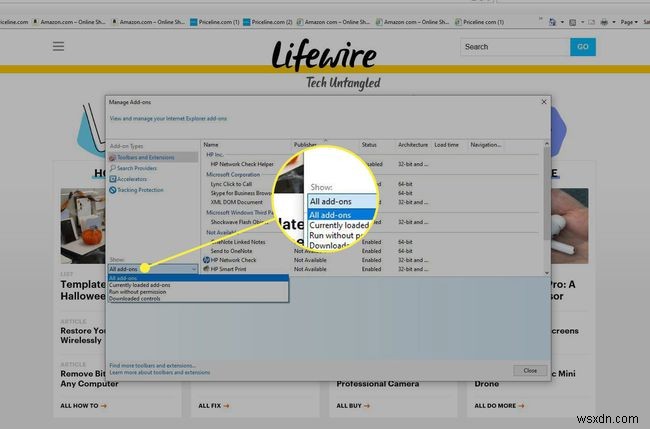Click the HP Inc. group header
The width and height of the screenshot is (650, 429).
[x=215, y=154]
